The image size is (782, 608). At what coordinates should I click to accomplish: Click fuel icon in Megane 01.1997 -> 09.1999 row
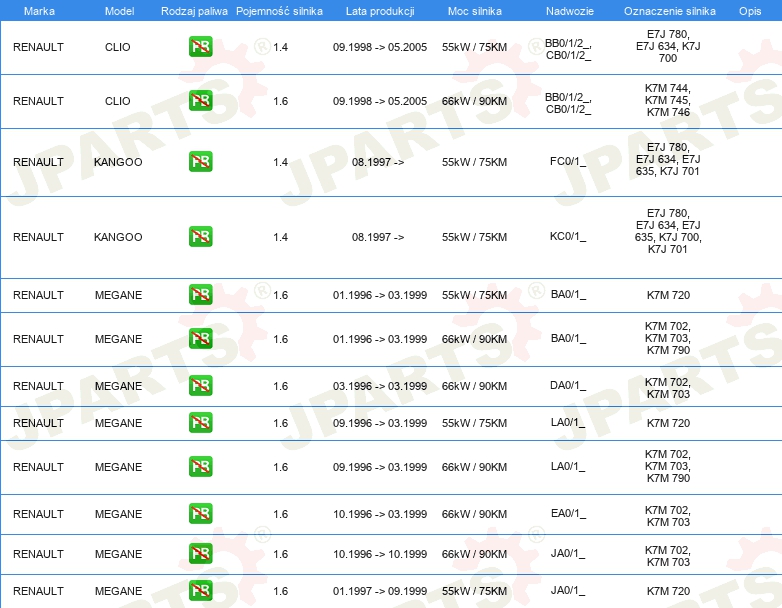(x=200, y=591)
